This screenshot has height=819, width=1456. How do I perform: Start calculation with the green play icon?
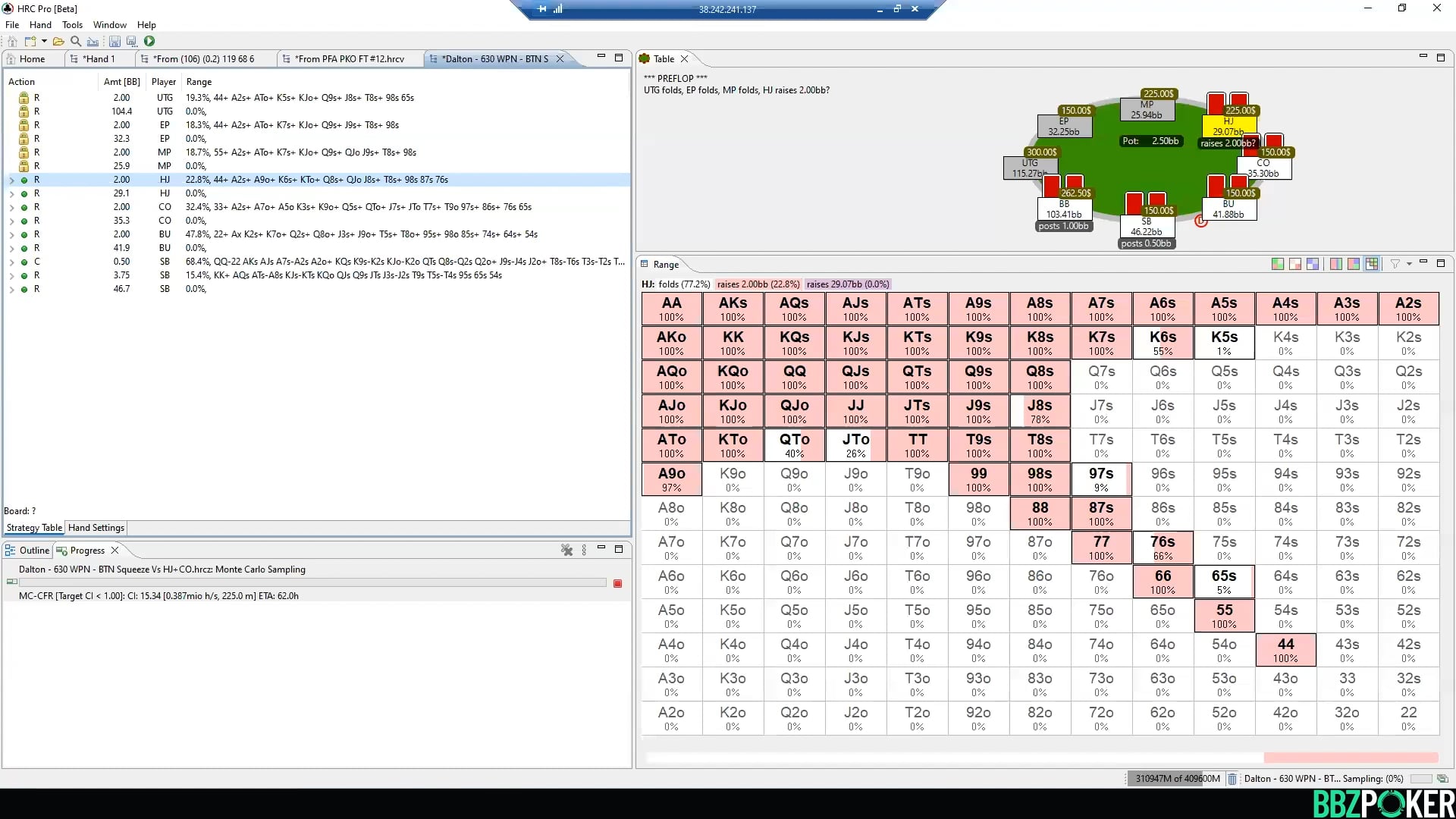[149, 42]
